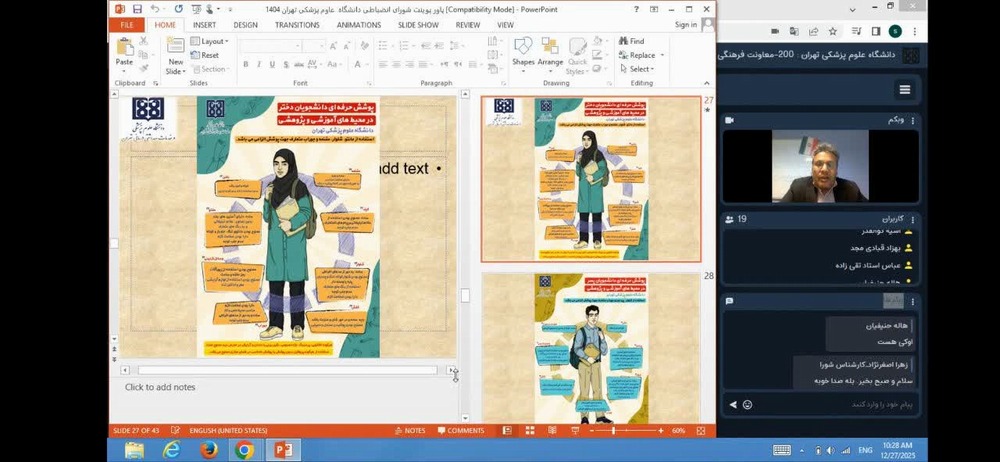
Task: Open the hamburger menu in meeting panel
Action: pyautogui.click(x=905, y=90)
